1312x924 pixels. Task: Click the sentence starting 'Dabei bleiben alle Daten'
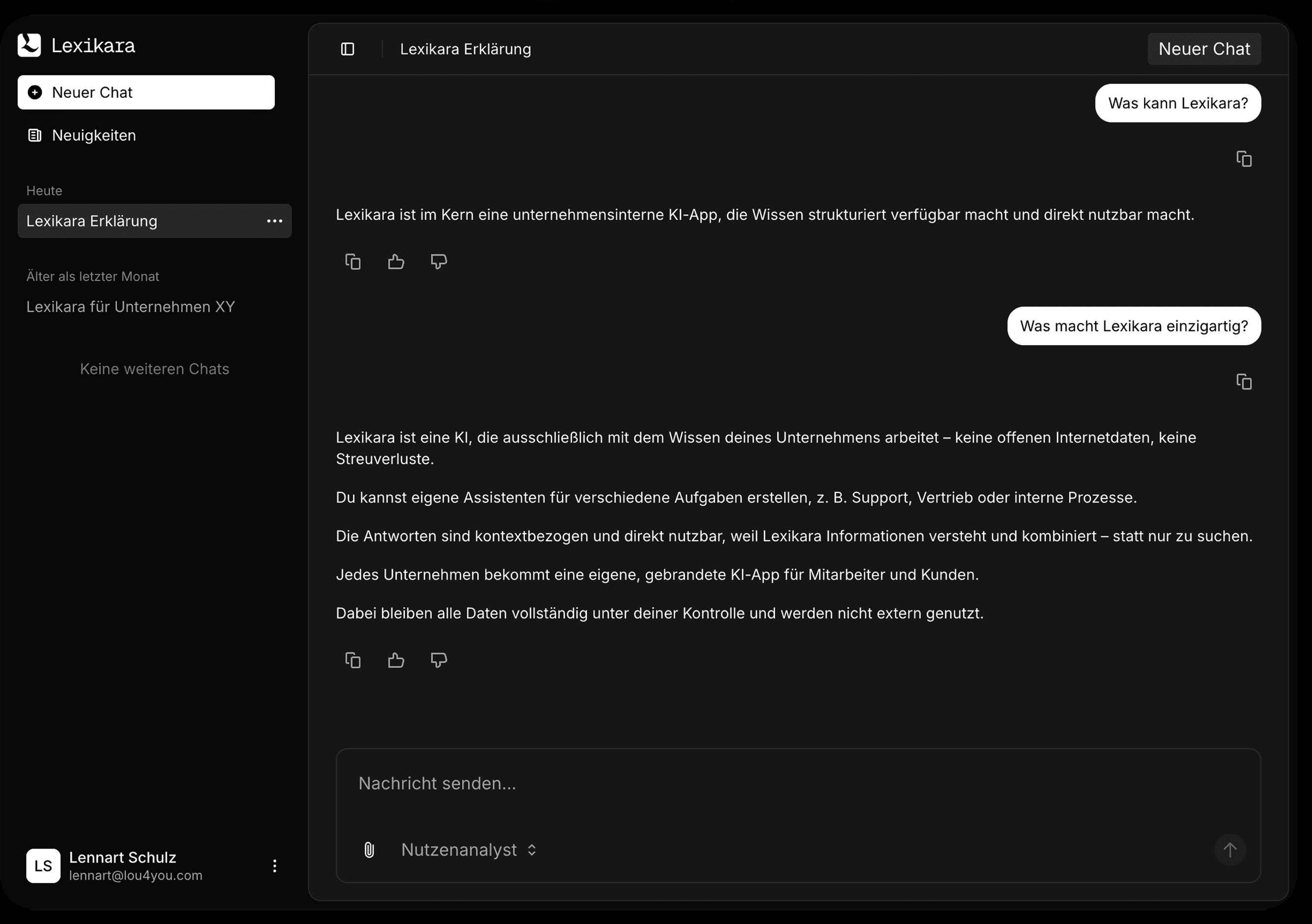(x=660, y=614)
